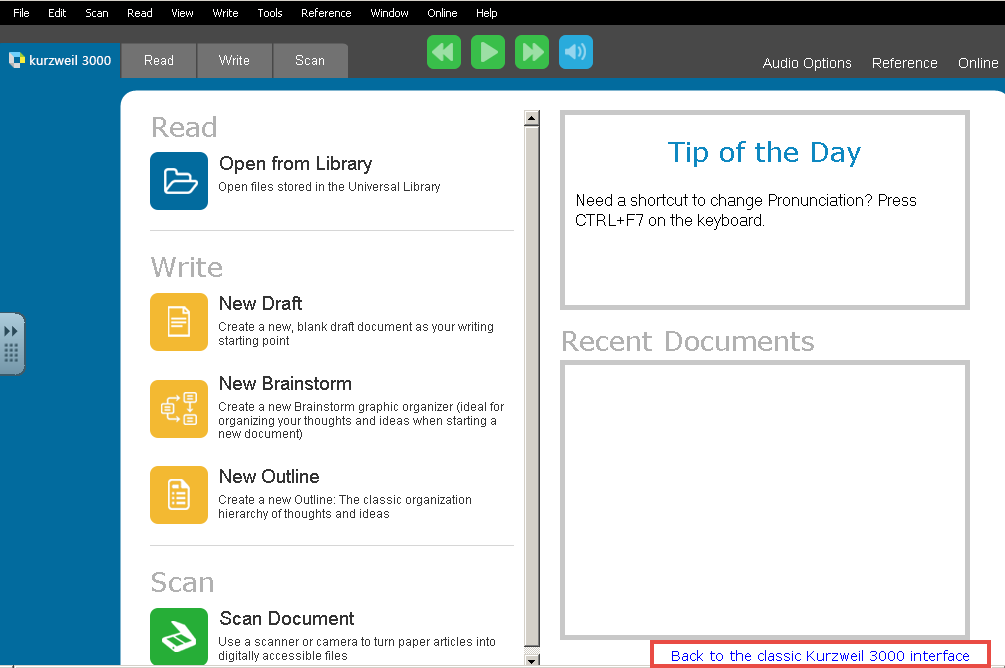The height and width of the screenshot is (668, 1005).
Task: Open the View menu
Action: pyautogui.click(x=182, y=13)
